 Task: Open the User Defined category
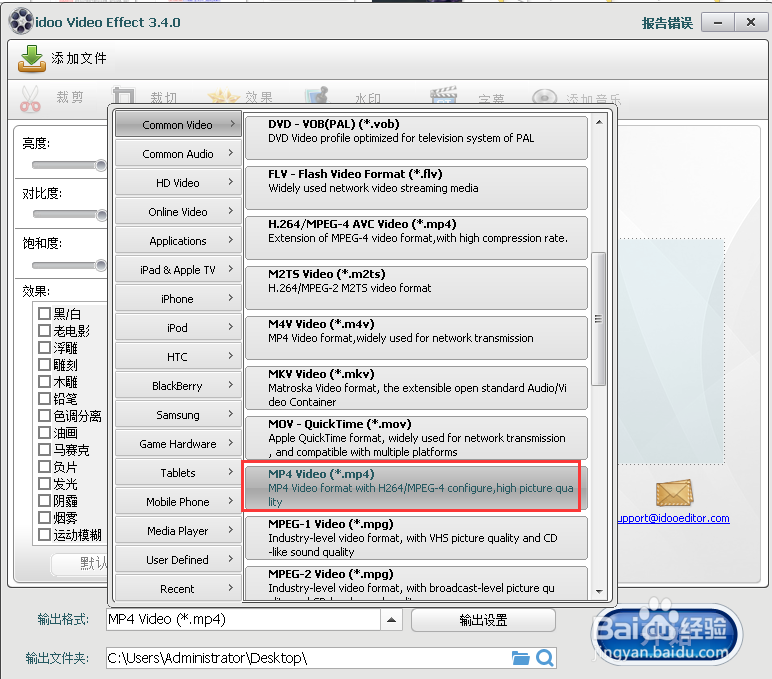[178, 560]
